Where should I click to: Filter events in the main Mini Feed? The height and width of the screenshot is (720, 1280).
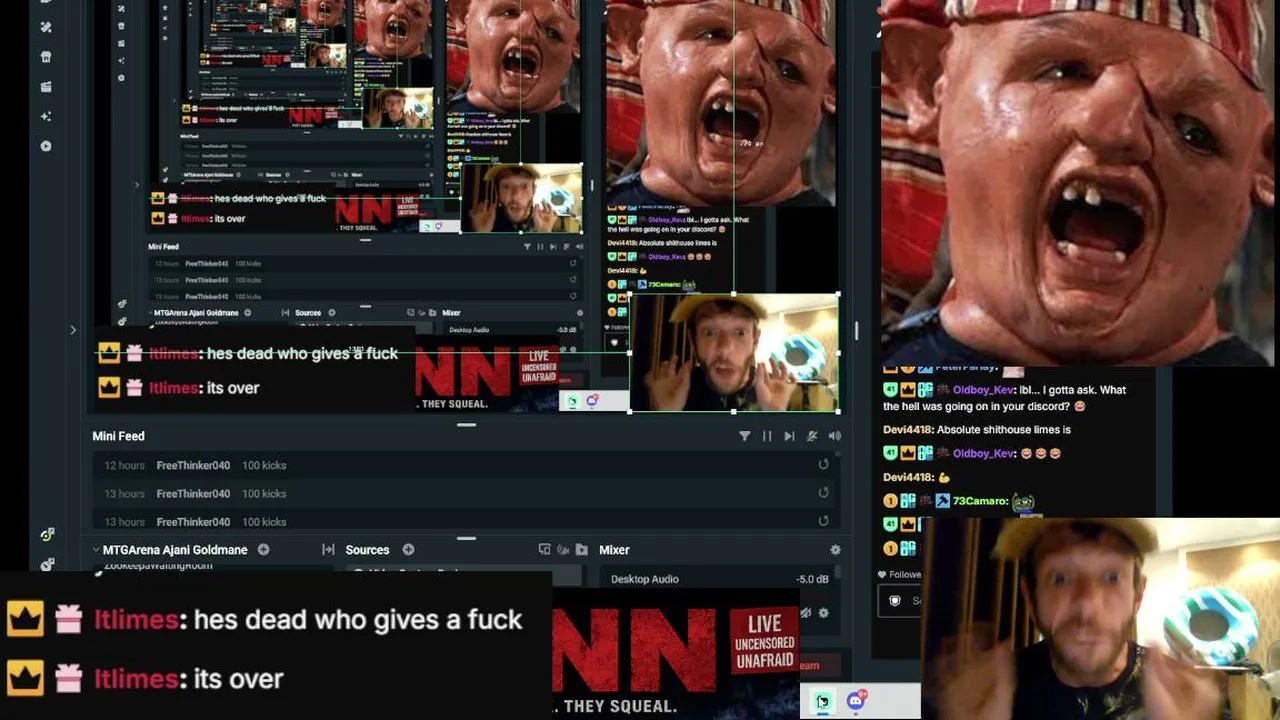point(744,436)
